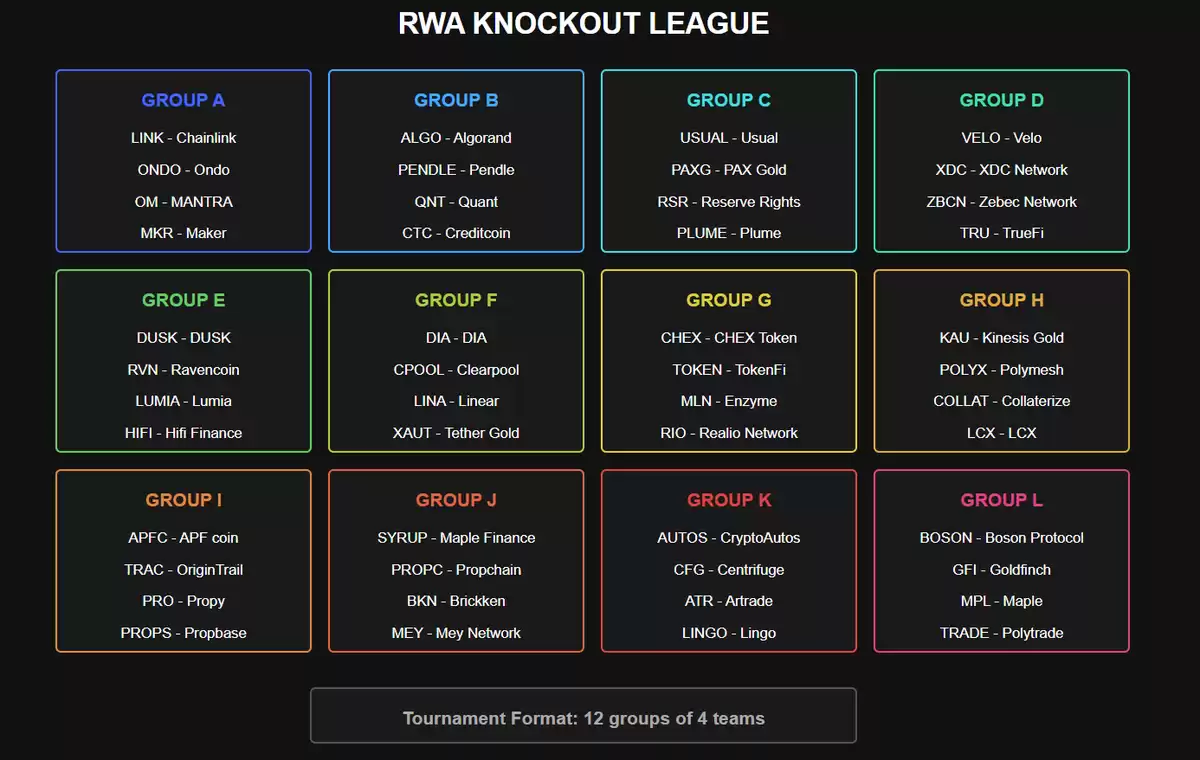Pick KAU - Kinesis Gold entry
This screenshot has width=1200, height=760.
(x=1002, y=338)
